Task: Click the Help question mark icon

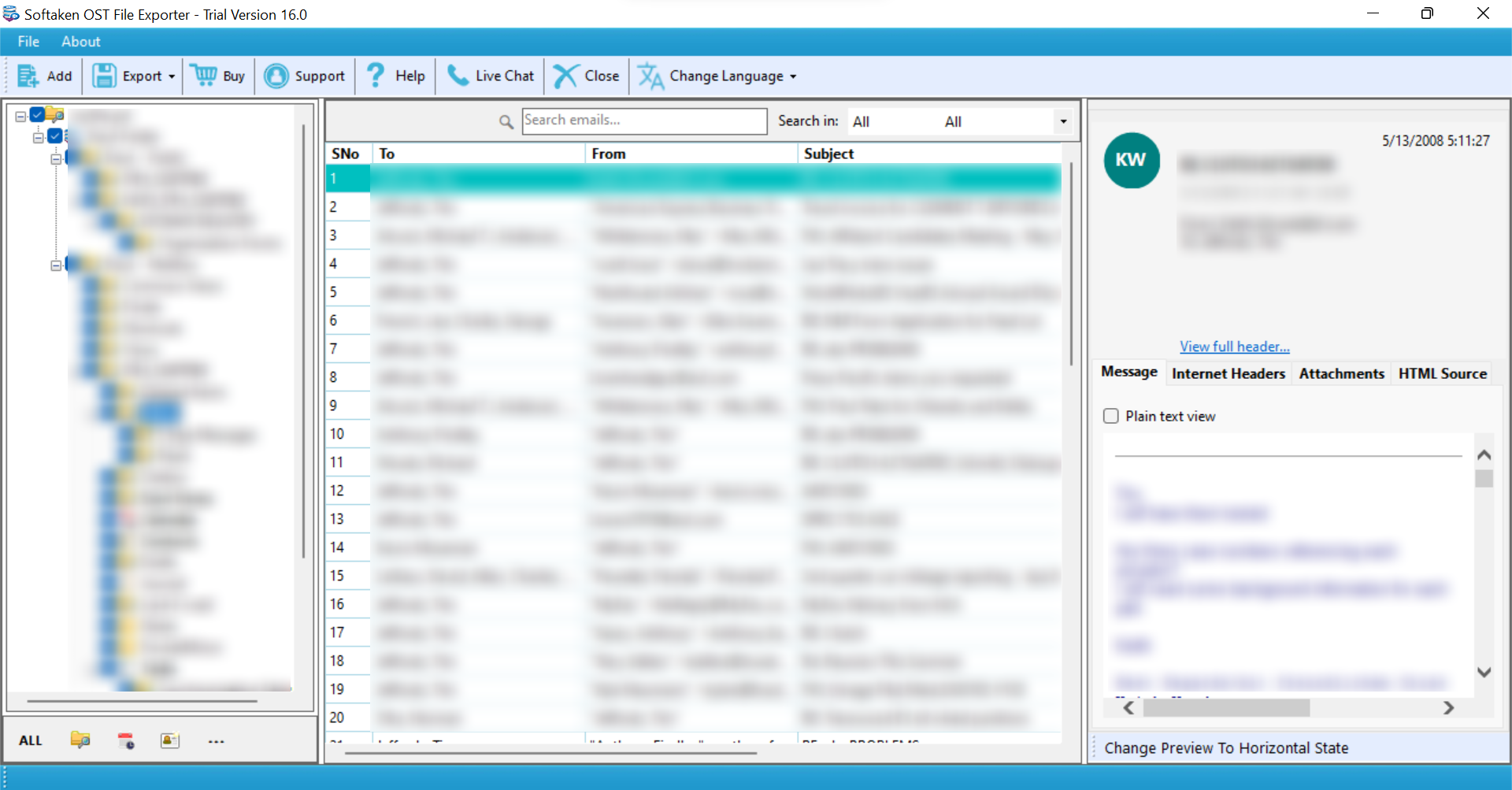Action: [376, 76]
